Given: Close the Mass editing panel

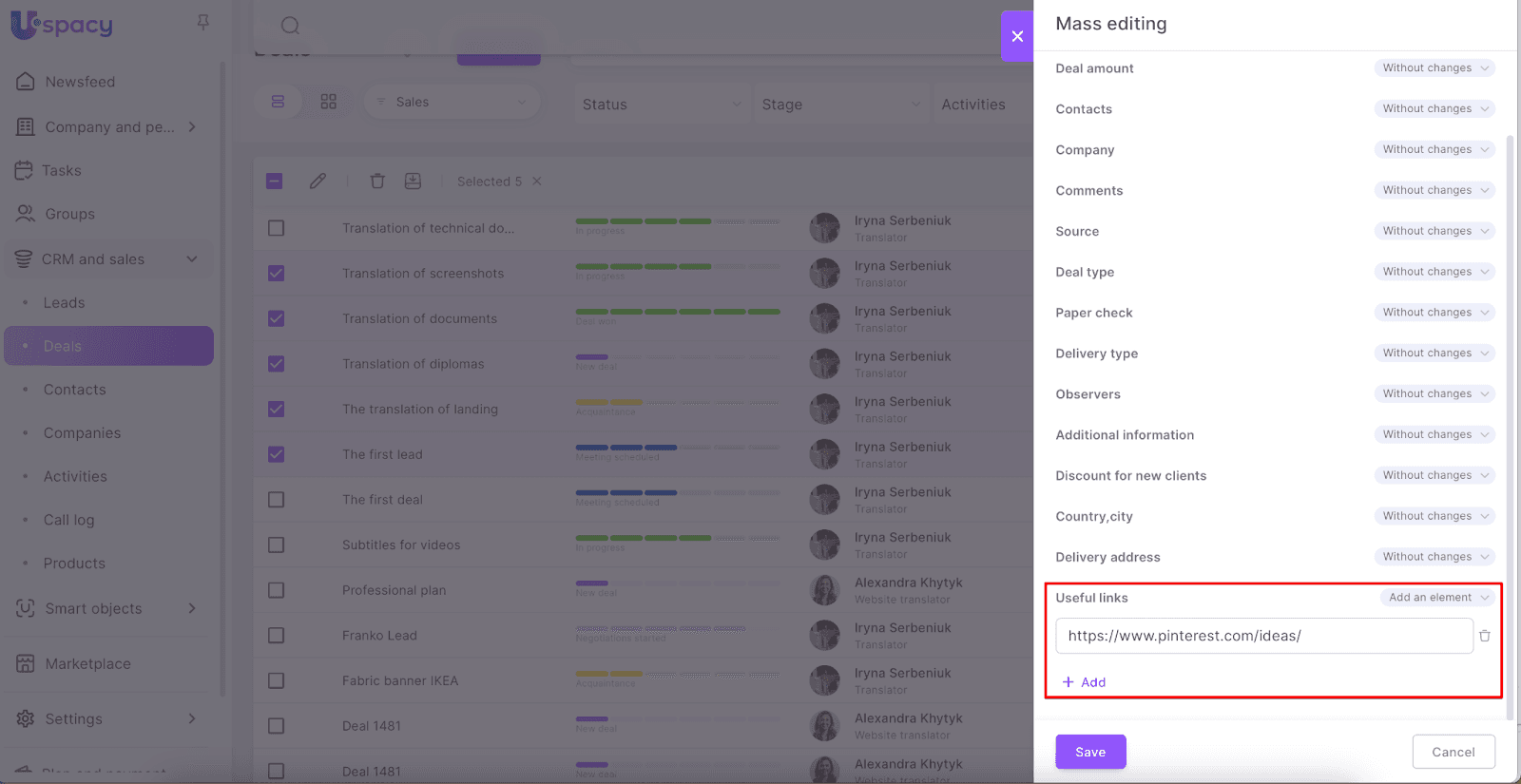Looking at the screenshot, I should coord(1017,36).
